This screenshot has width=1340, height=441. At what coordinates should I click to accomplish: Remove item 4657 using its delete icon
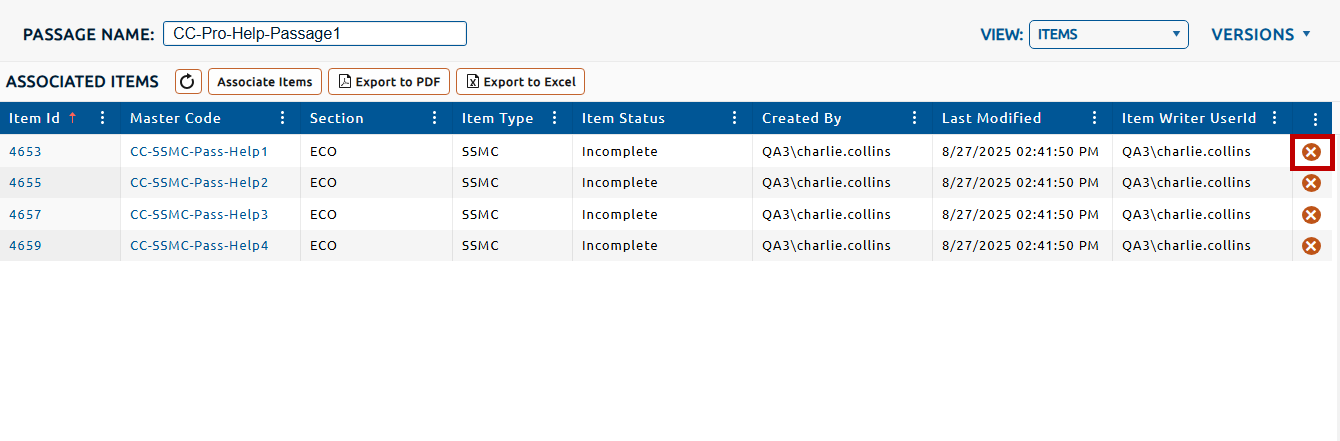click(1311, 215)
